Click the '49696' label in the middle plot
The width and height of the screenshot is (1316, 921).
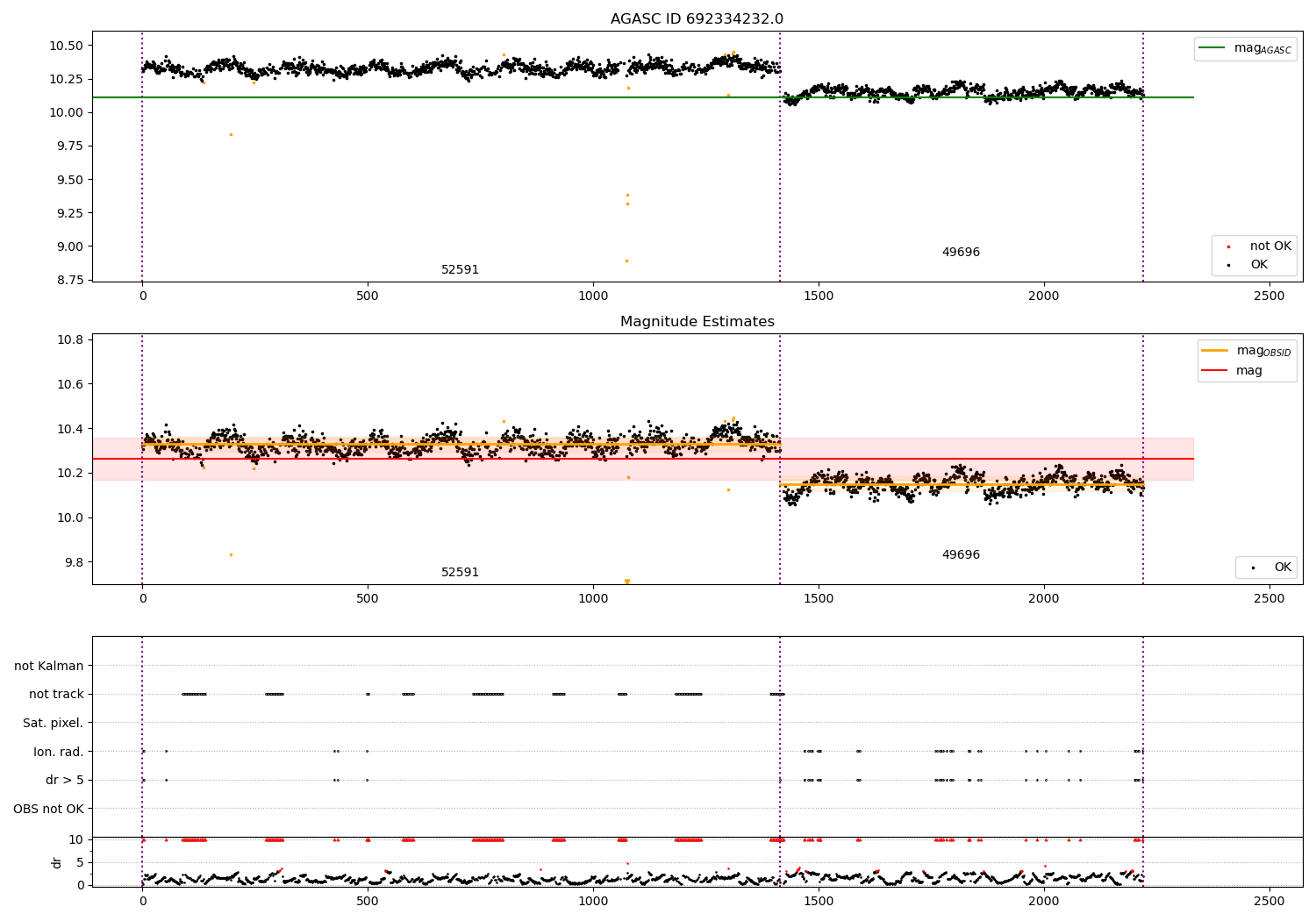tap(961, 555)
